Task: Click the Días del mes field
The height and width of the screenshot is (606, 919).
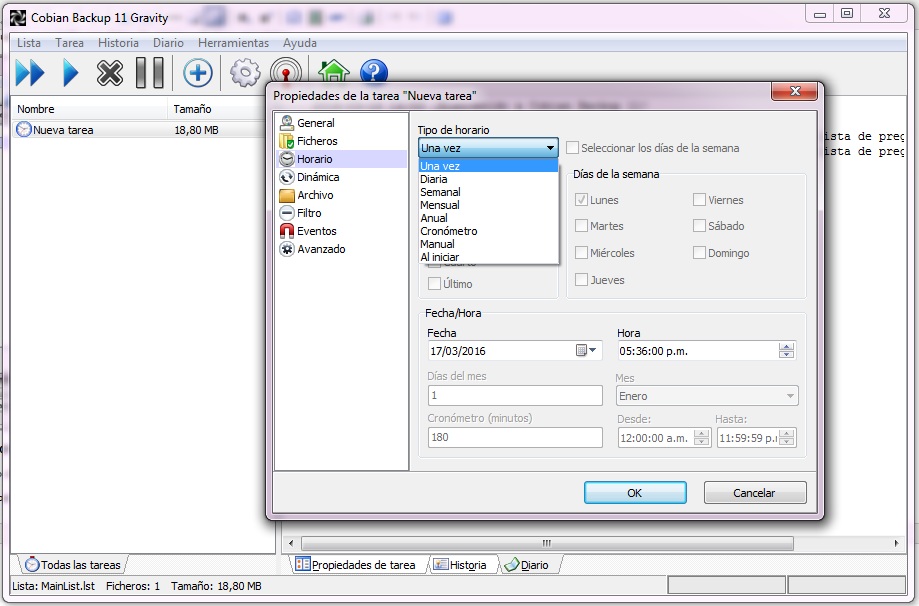Action: click(x=515, y=396)
